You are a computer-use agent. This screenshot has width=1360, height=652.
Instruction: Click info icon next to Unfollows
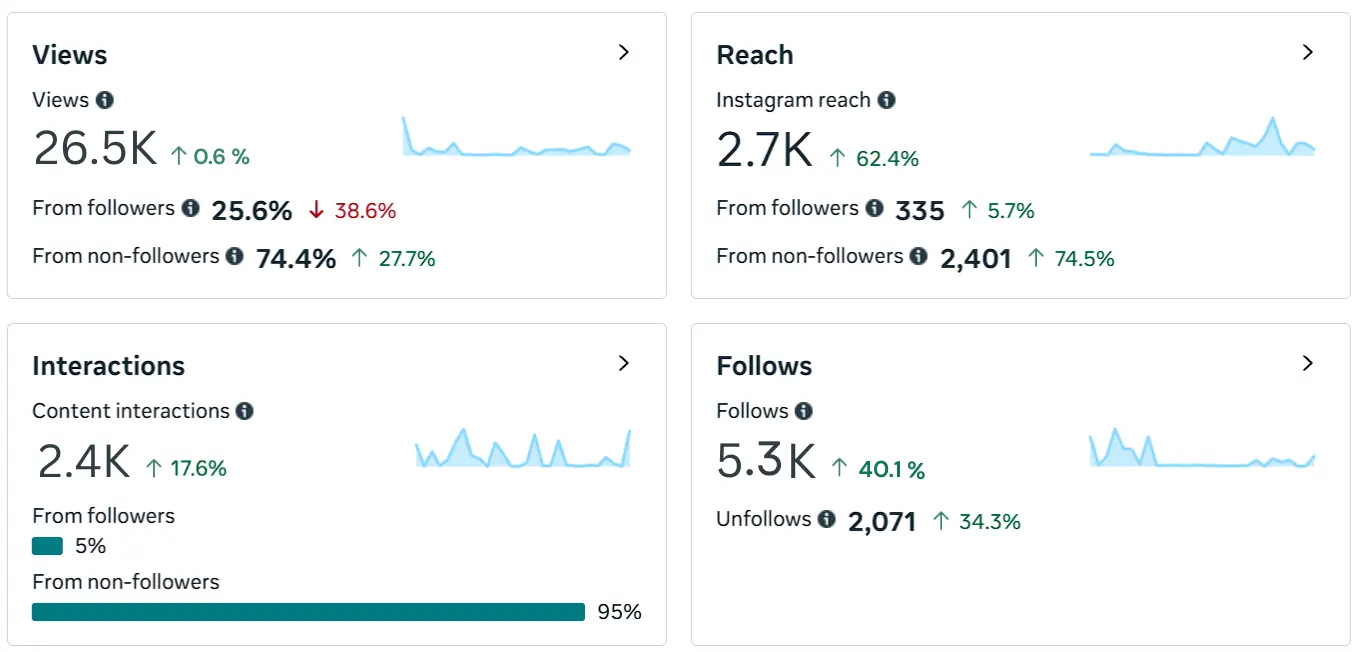(x=827, y=519)
